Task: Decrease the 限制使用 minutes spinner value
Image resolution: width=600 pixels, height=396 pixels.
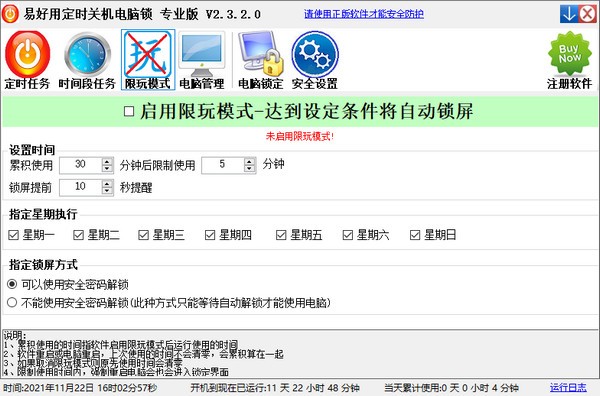Action: (x=250, y=169)
